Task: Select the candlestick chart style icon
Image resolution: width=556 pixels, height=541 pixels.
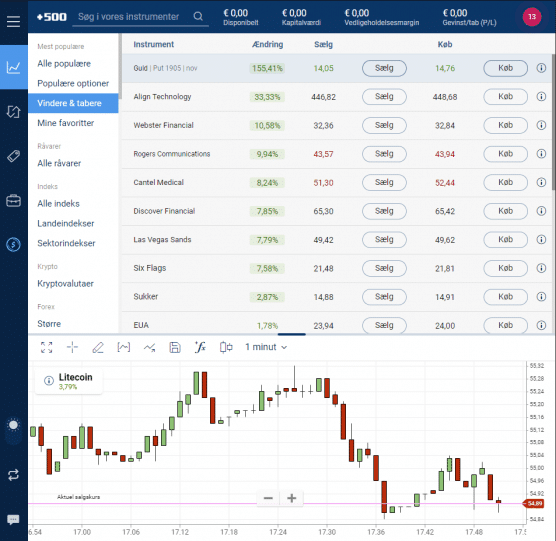Action: 226,347
